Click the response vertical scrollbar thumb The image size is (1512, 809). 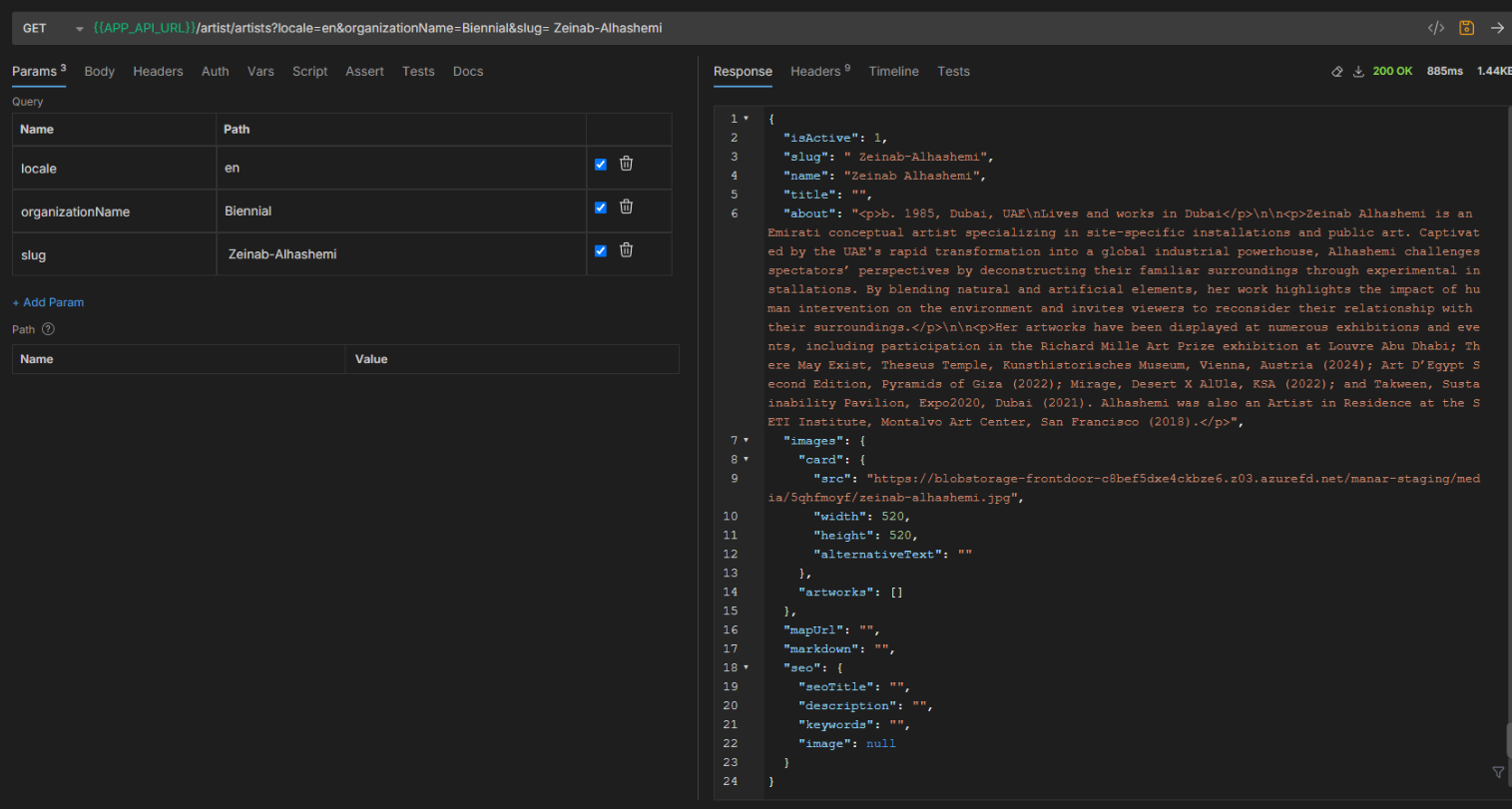pos(1508,741)
